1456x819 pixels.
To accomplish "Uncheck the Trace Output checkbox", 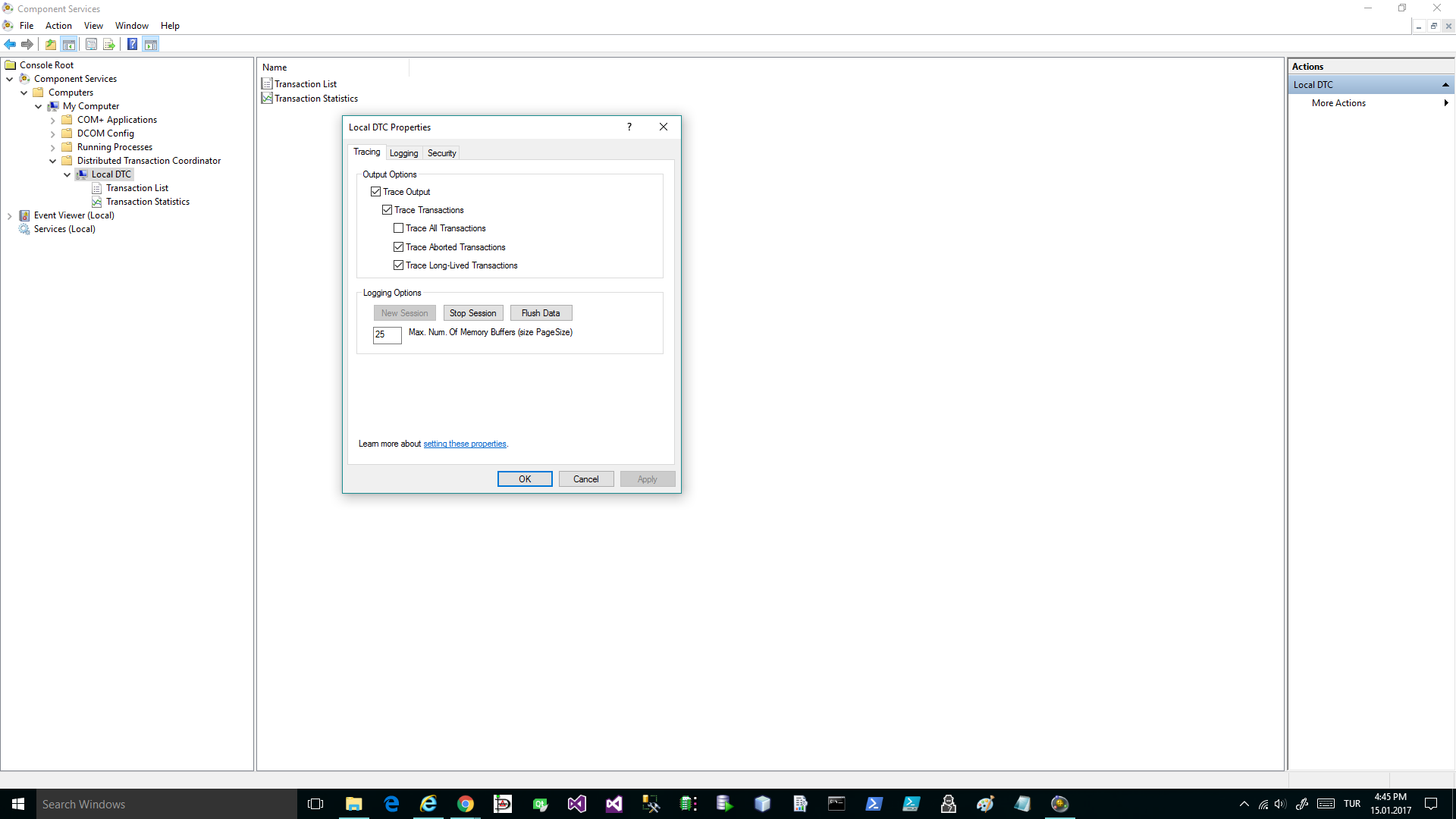I will [376, 192].
